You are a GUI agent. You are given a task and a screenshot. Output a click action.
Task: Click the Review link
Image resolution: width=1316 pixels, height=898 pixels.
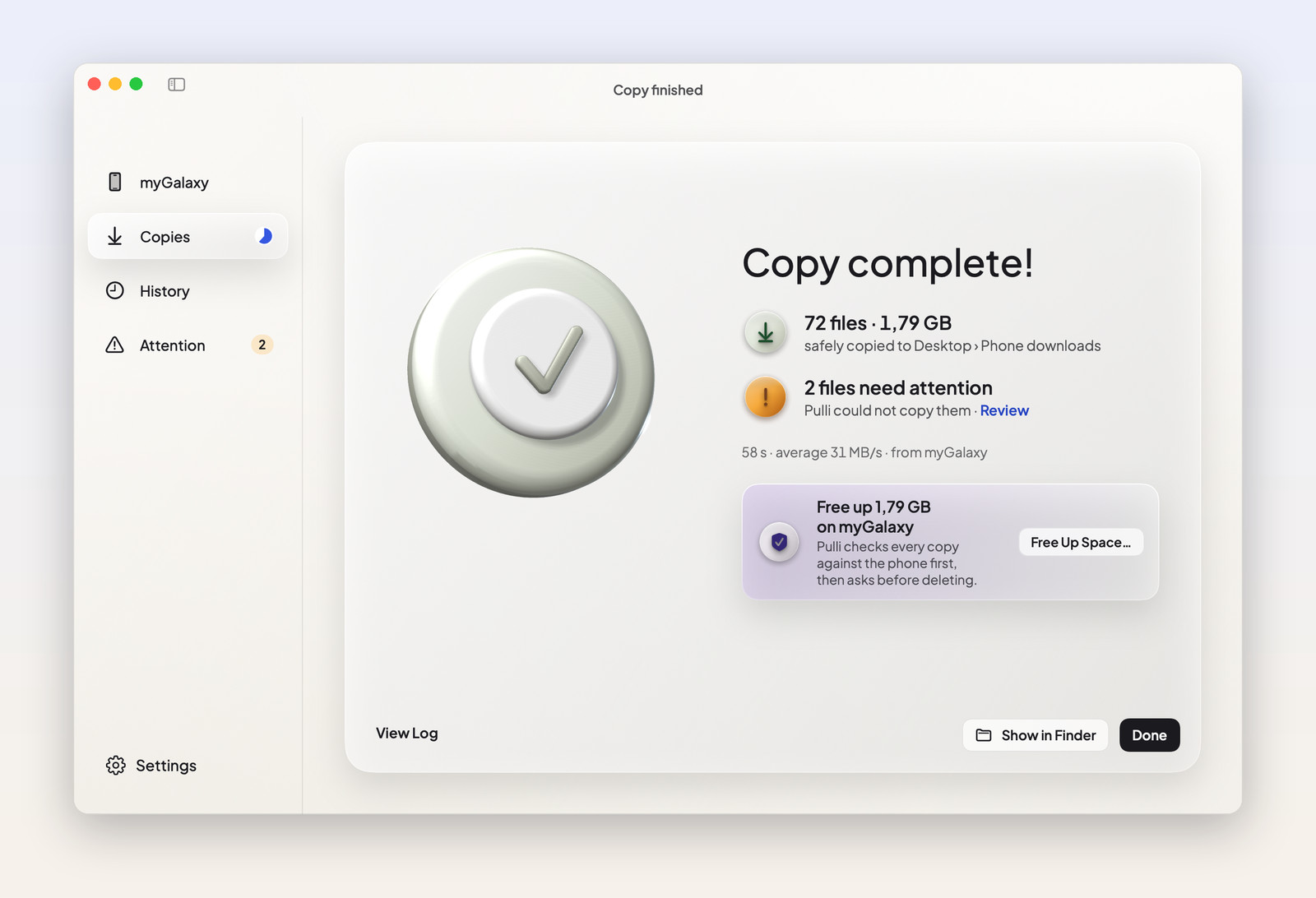coord(1004,410)
